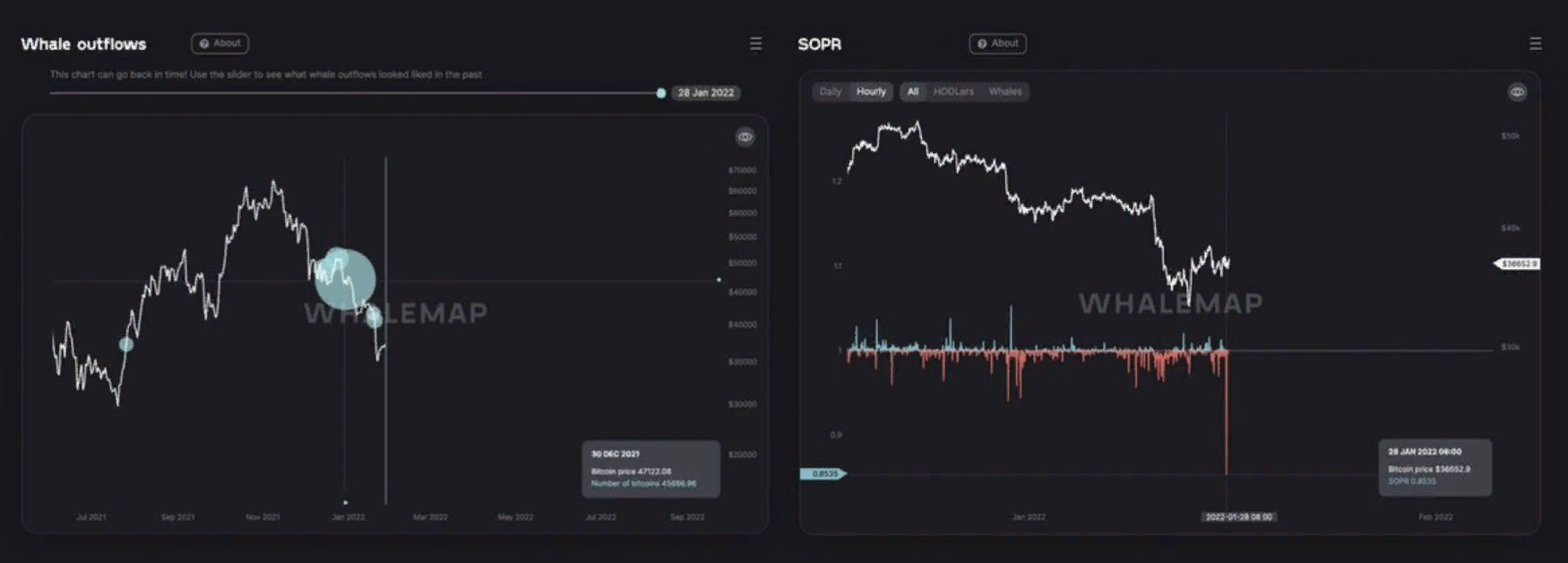This screenshot has width=1568, height=563.
Task: Click the 30 Dec 2021 tooltip box
Action: point(650,469)
